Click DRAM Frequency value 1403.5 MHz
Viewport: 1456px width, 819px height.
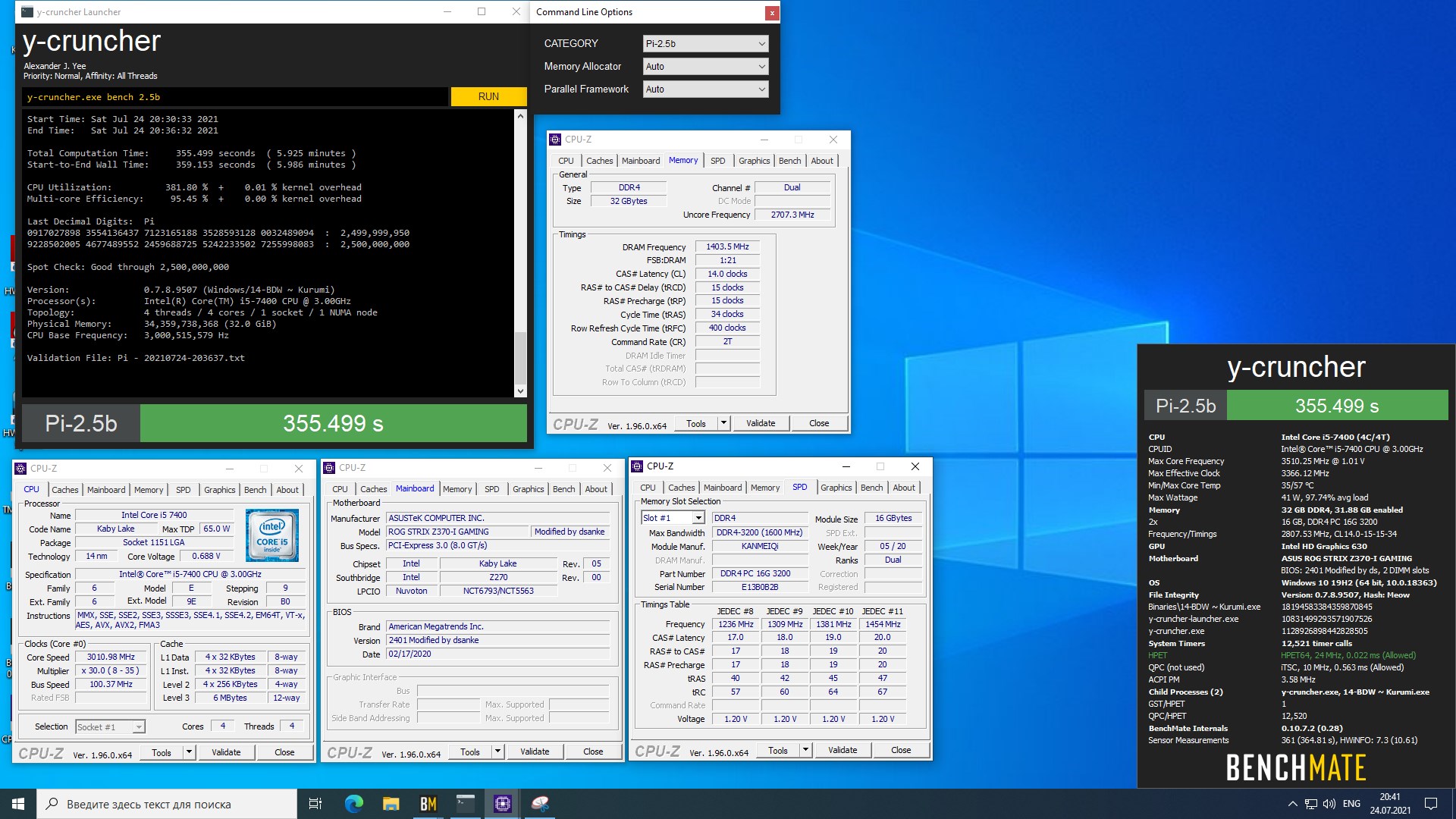point(727,247)
